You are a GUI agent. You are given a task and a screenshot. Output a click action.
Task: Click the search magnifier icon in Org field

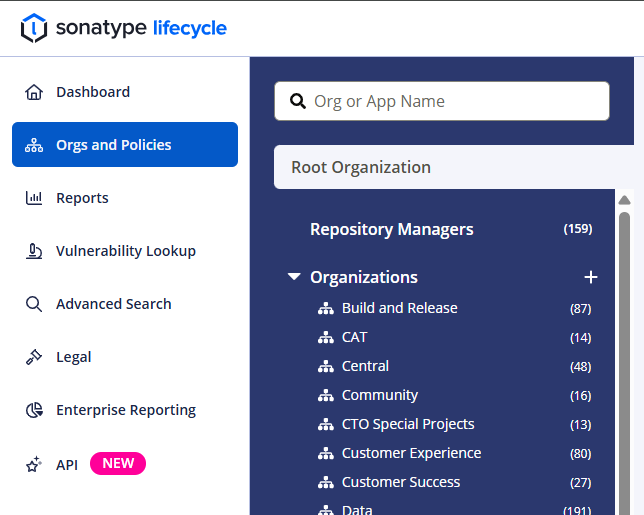(298, 101)
